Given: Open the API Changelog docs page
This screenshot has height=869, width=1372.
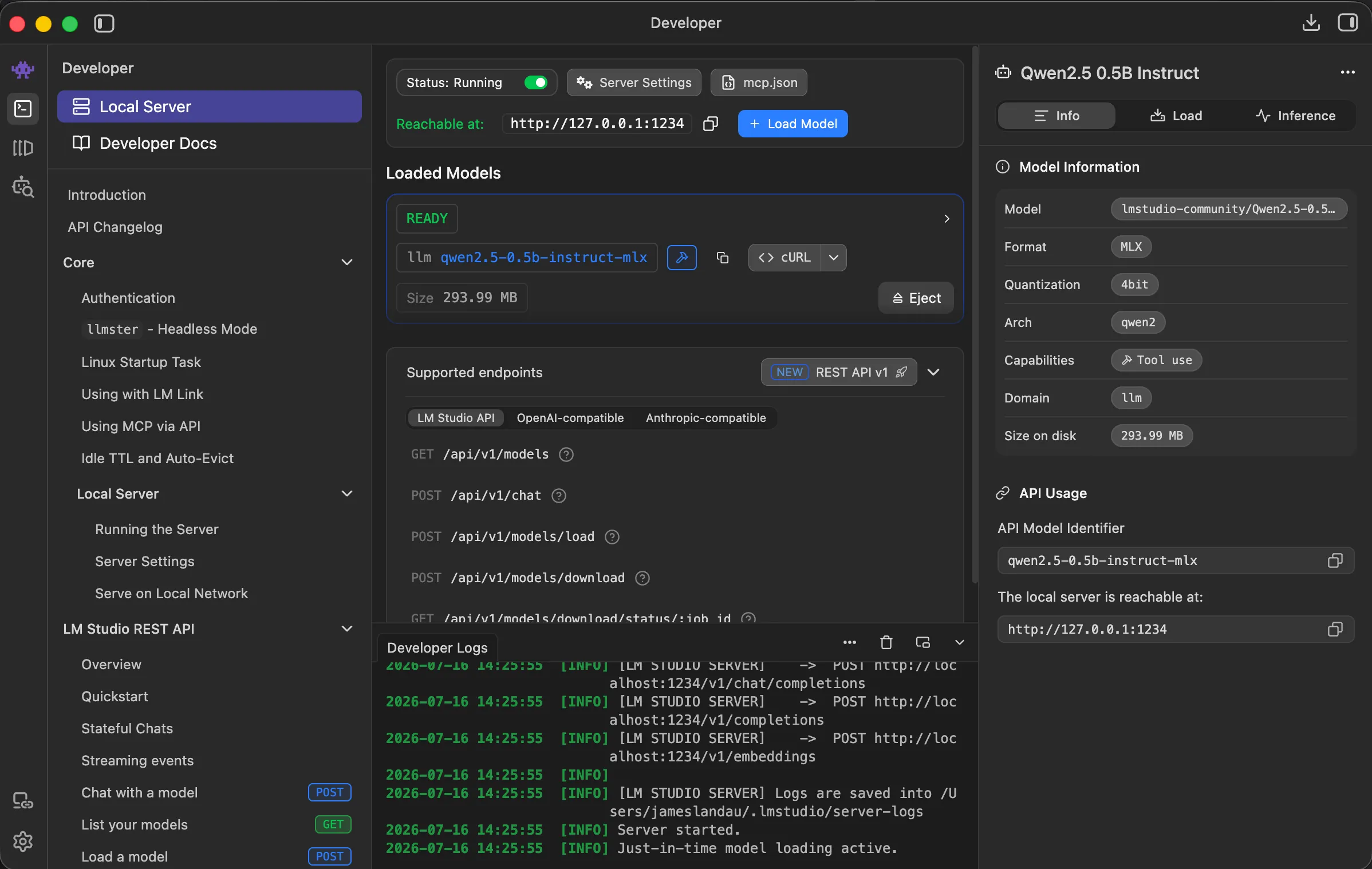Looking at the screenshot, I should point(115,227).
